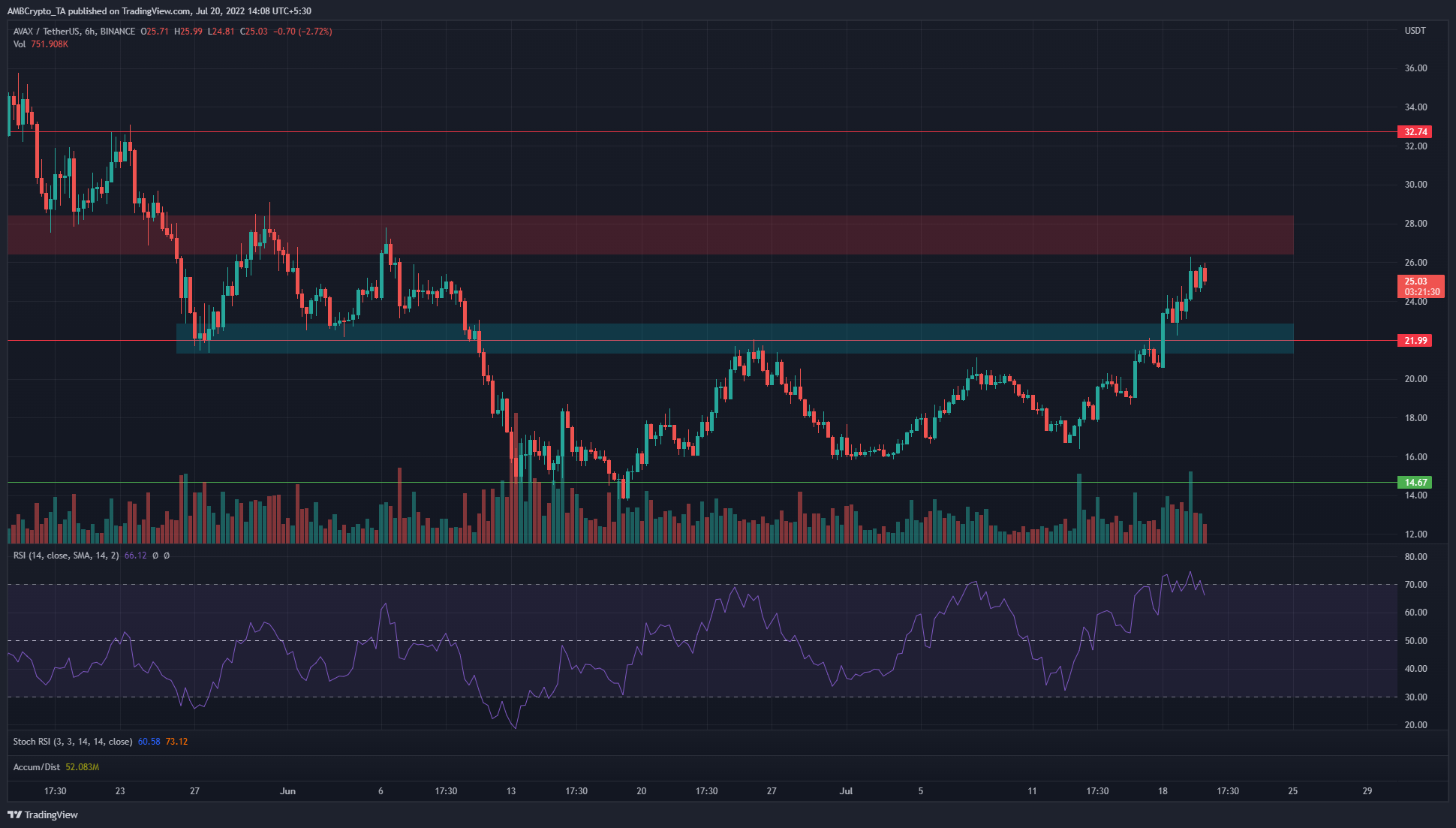Click the TradingView logo
The width and height of the screenshot is (1456, 828).
[x=43, y=814]
